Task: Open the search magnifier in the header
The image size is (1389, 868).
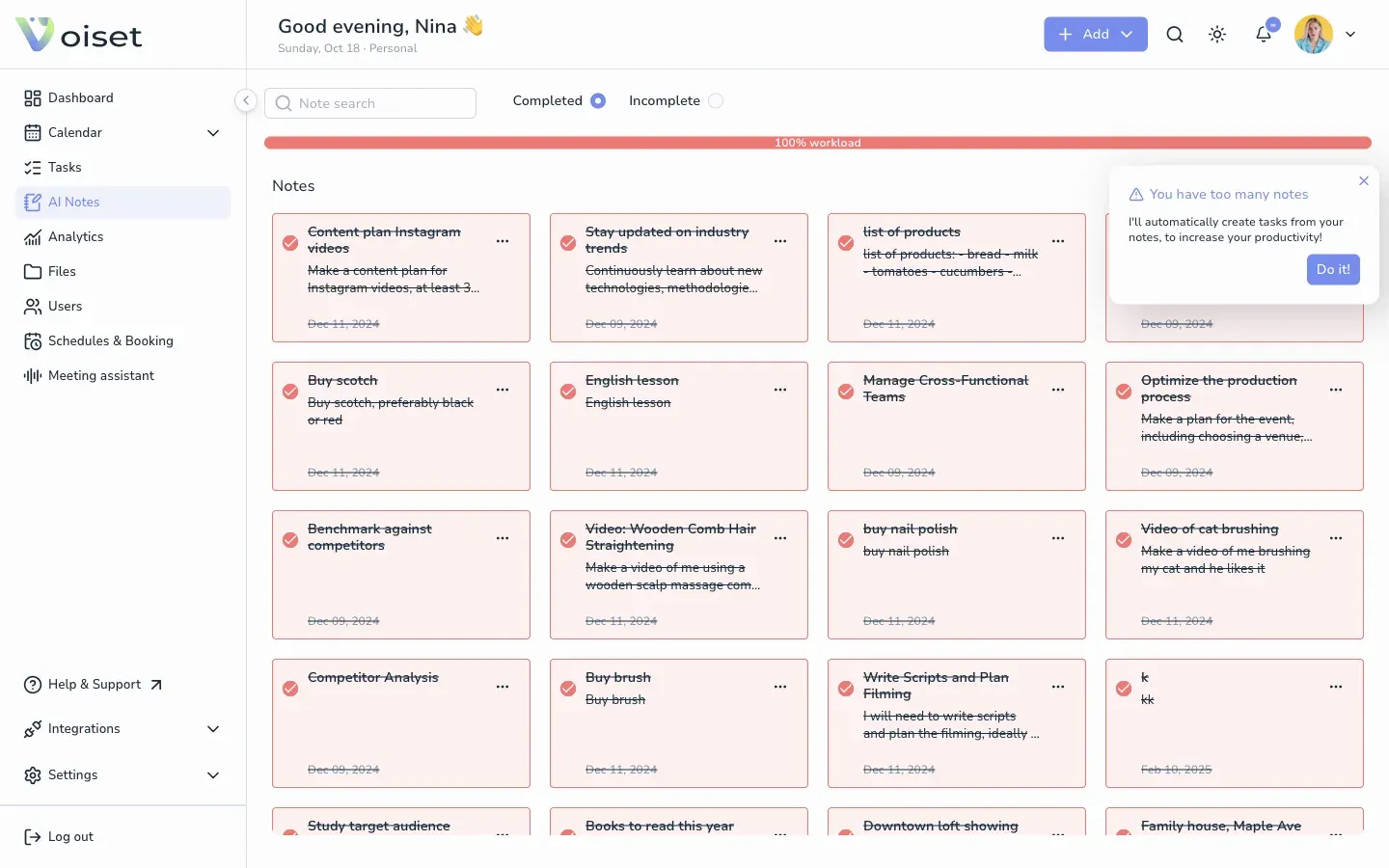Action: pos(1175,35)
